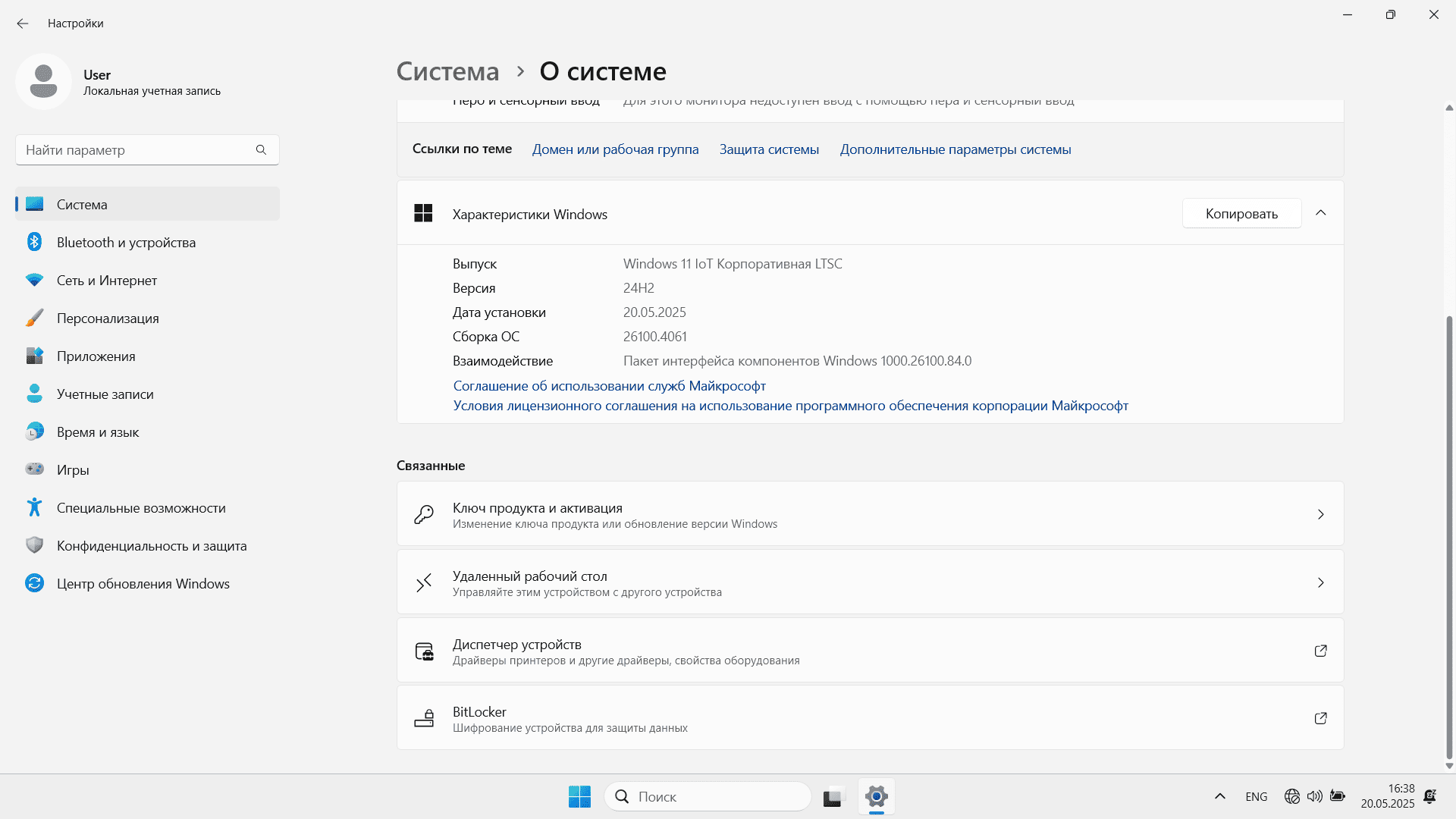This screenshot has width=1456, height=819.
Task: Click the Settings gear in taskbar
Action: tap(877, 796)
